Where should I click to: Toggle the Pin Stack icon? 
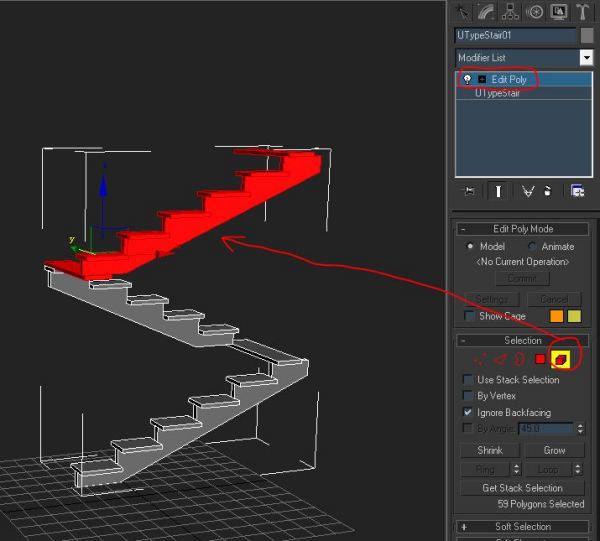[x=470, y=191]
